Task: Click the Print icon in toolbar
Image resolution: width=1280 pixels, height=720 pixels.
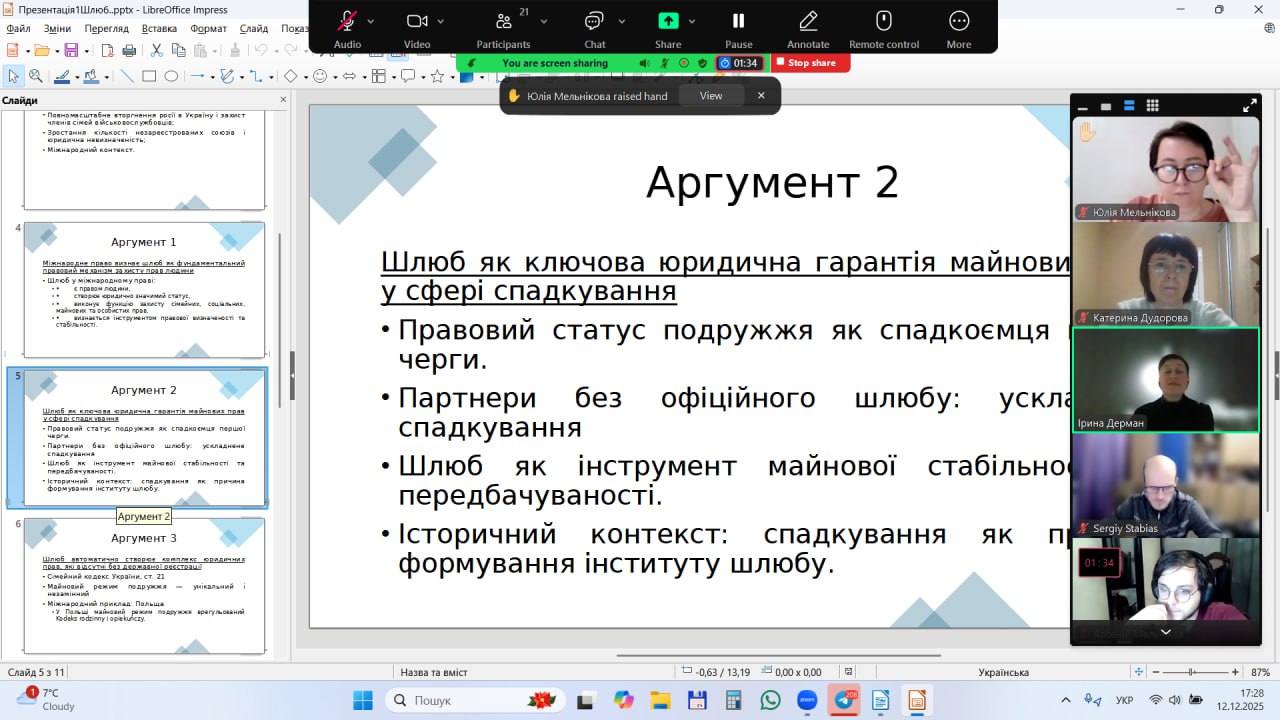Action: [x=129, y=50]
